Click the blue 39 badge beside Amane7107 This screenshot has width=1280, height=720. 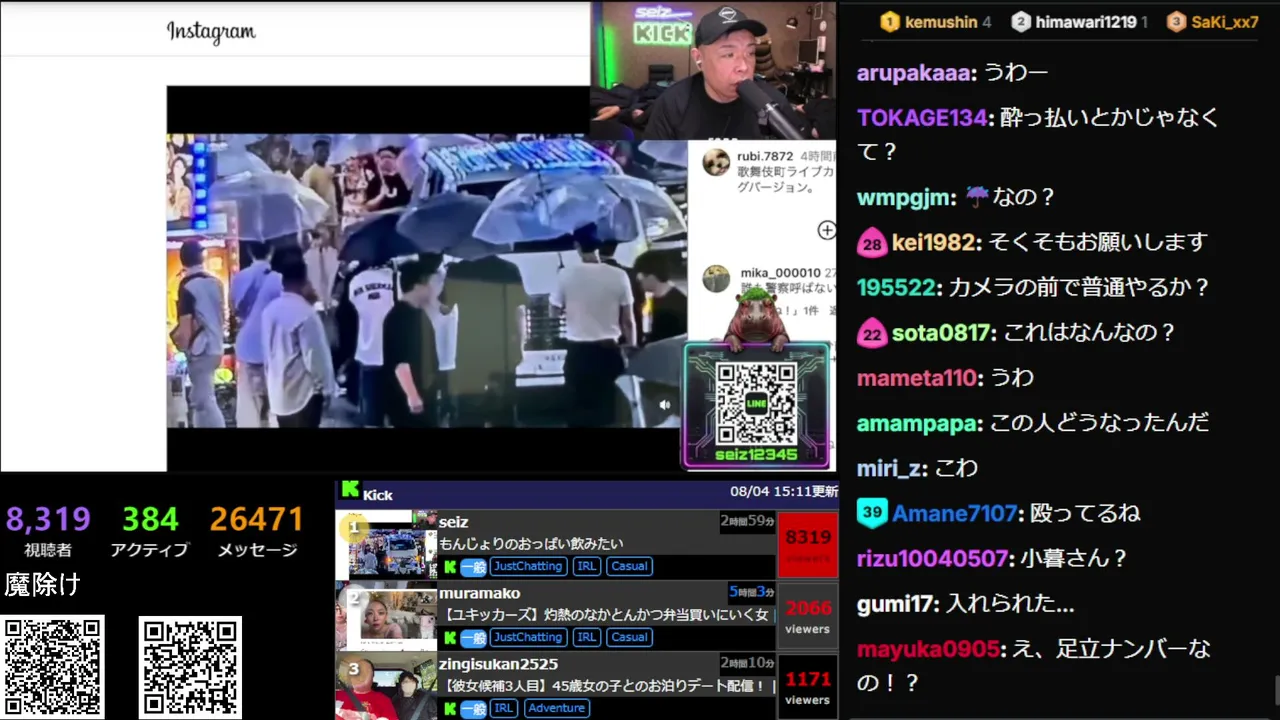[x=872, y=514]
